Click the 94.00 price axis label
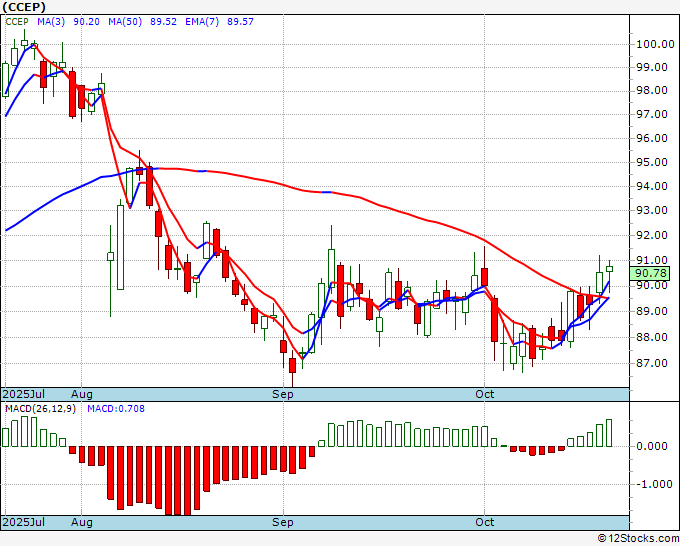The height and width of the screenshot is (546, 680). coord(652,186)
